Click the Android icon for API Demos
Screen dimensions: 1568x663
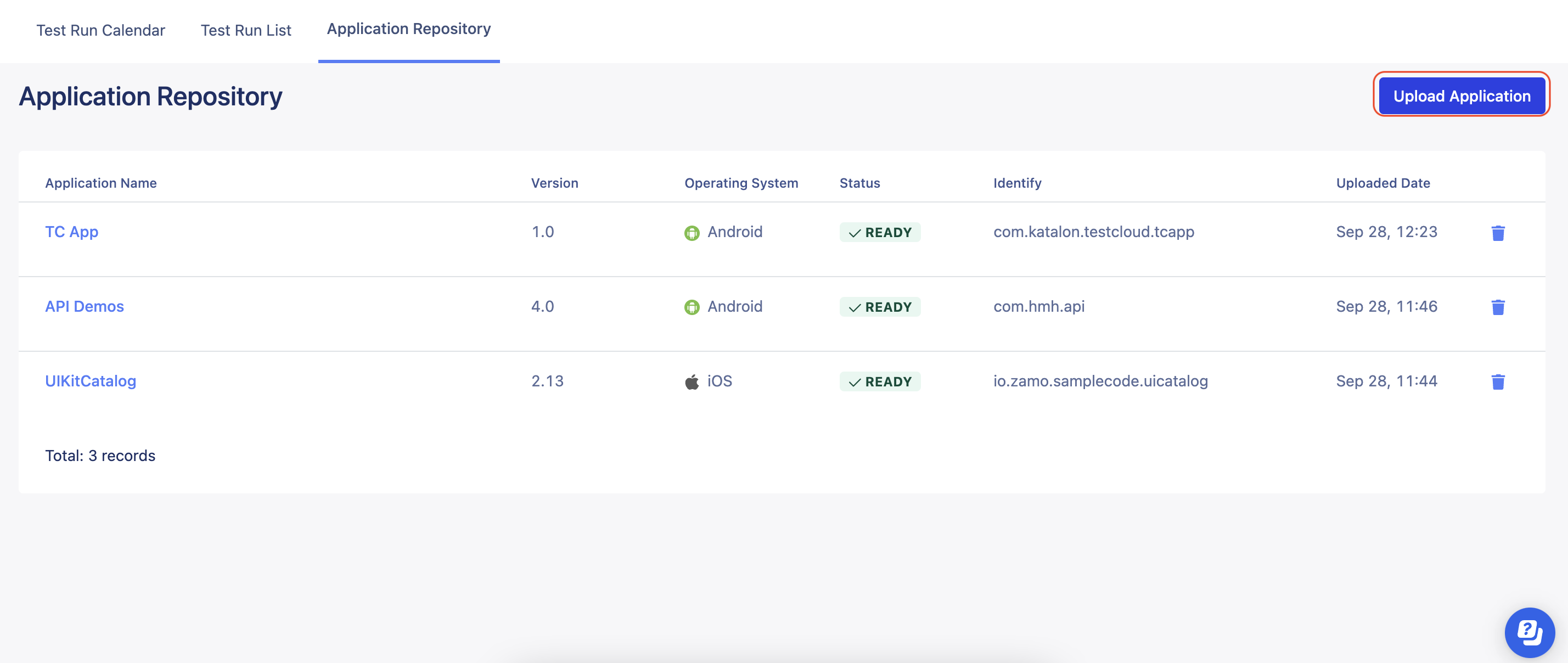pyautogui.click(x=692, y=306)
